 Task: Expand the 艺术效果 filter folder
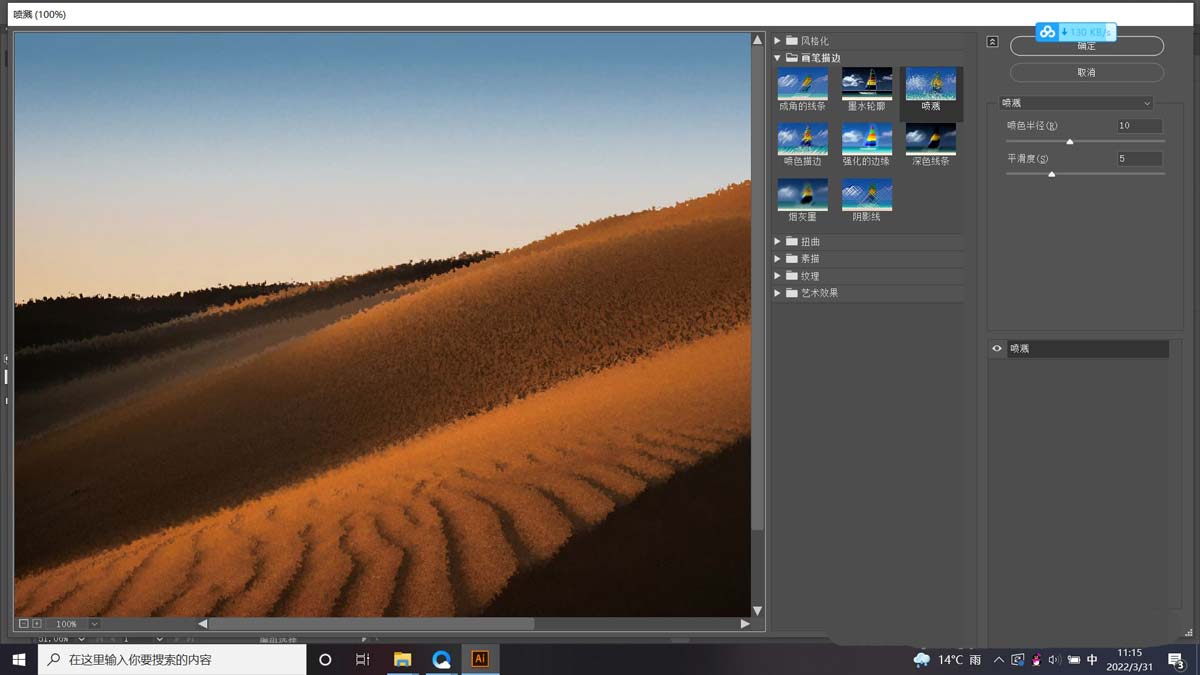tap(778, 293)
